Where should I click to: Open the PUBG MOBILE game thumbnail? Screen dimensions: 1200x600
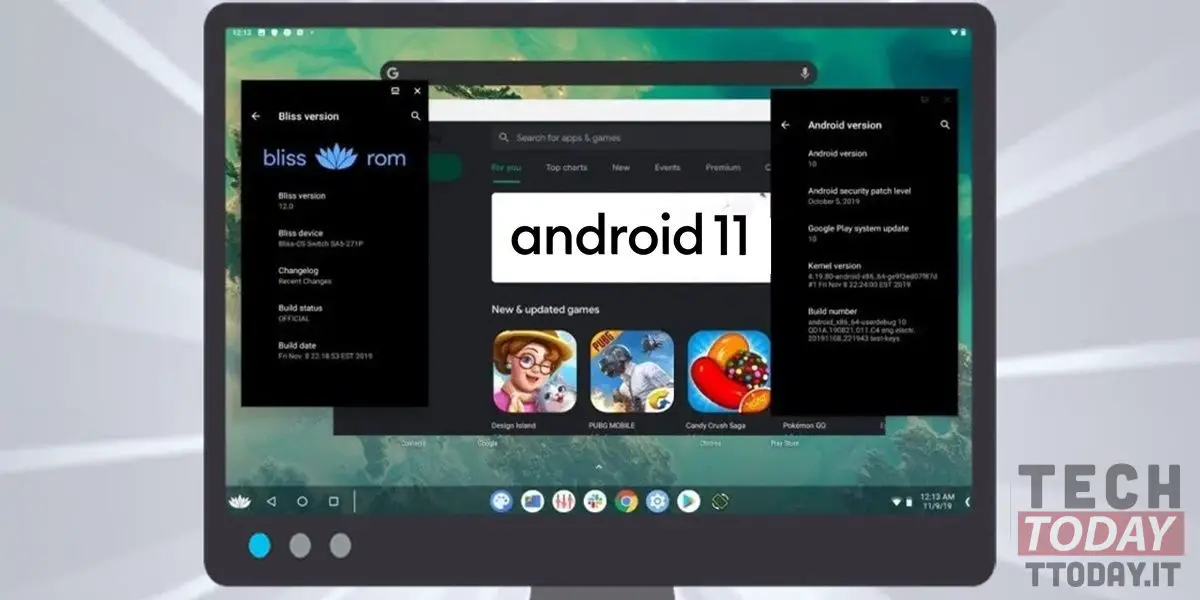[x=632, y=371]
